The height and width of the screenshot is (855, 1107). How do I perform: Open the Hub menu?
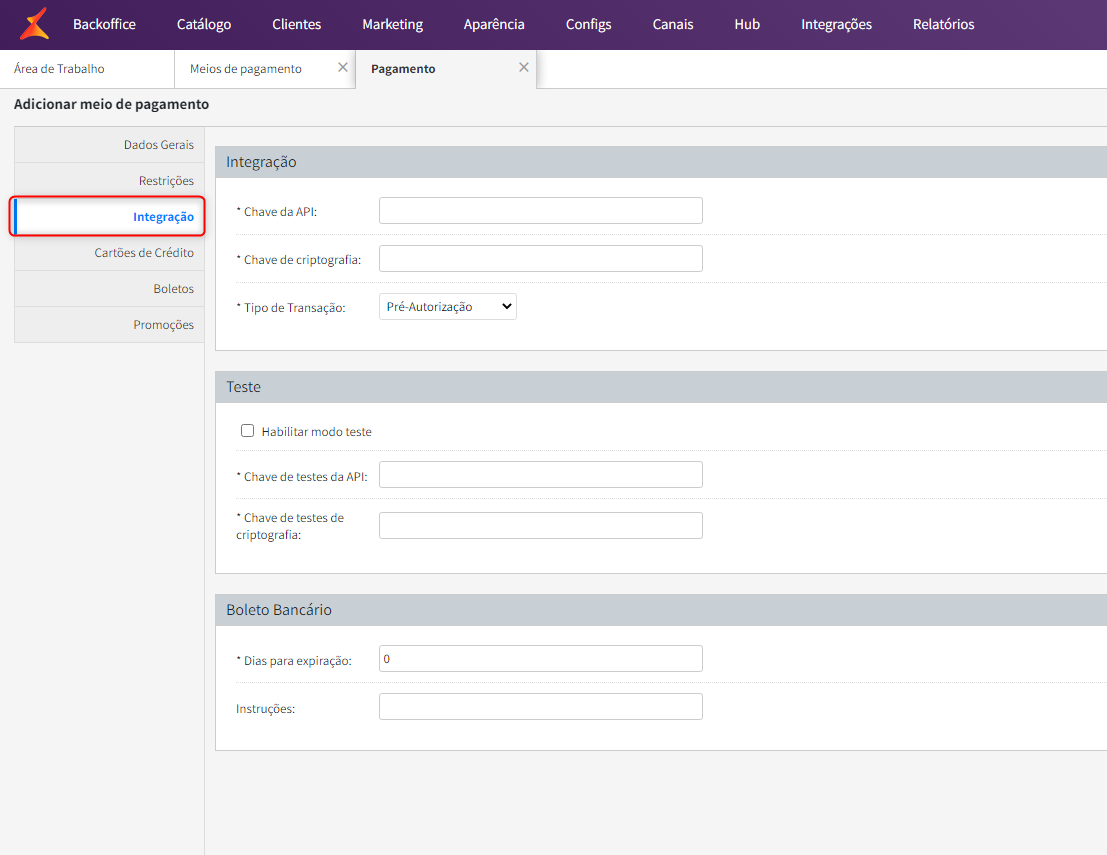(x=747, y=24)
